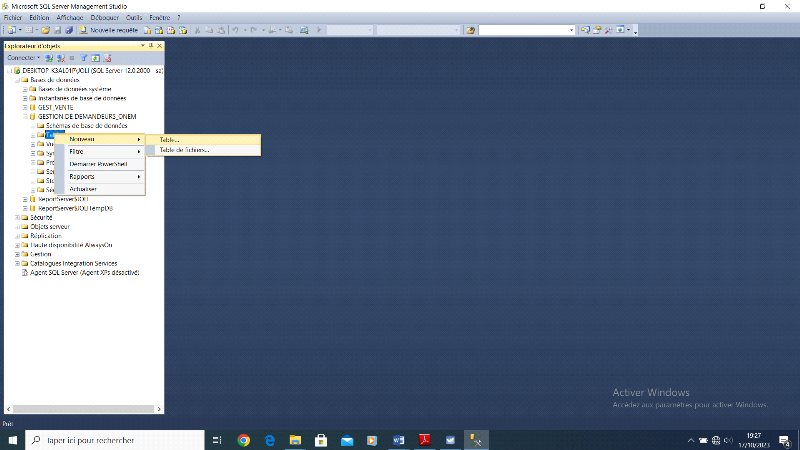Click the Windows taskbar search box
The image size is (800, 450).
tap(115, 440)
